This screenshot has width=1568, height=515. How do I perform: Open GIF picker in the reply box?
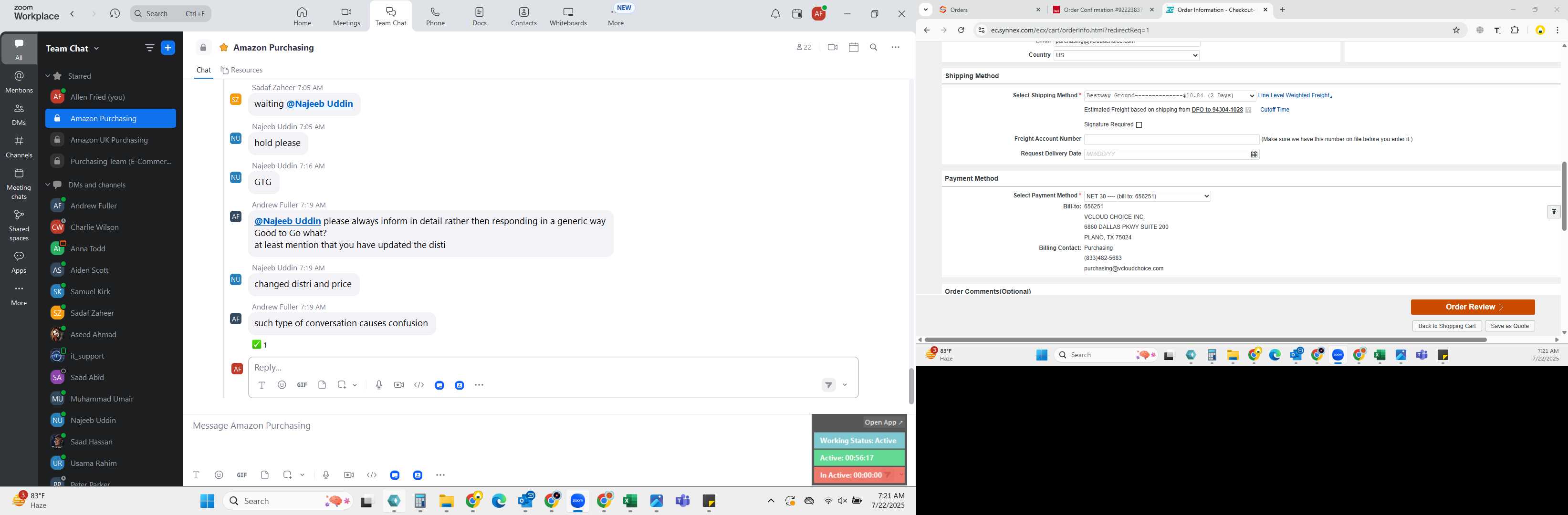tap(302, 385)
